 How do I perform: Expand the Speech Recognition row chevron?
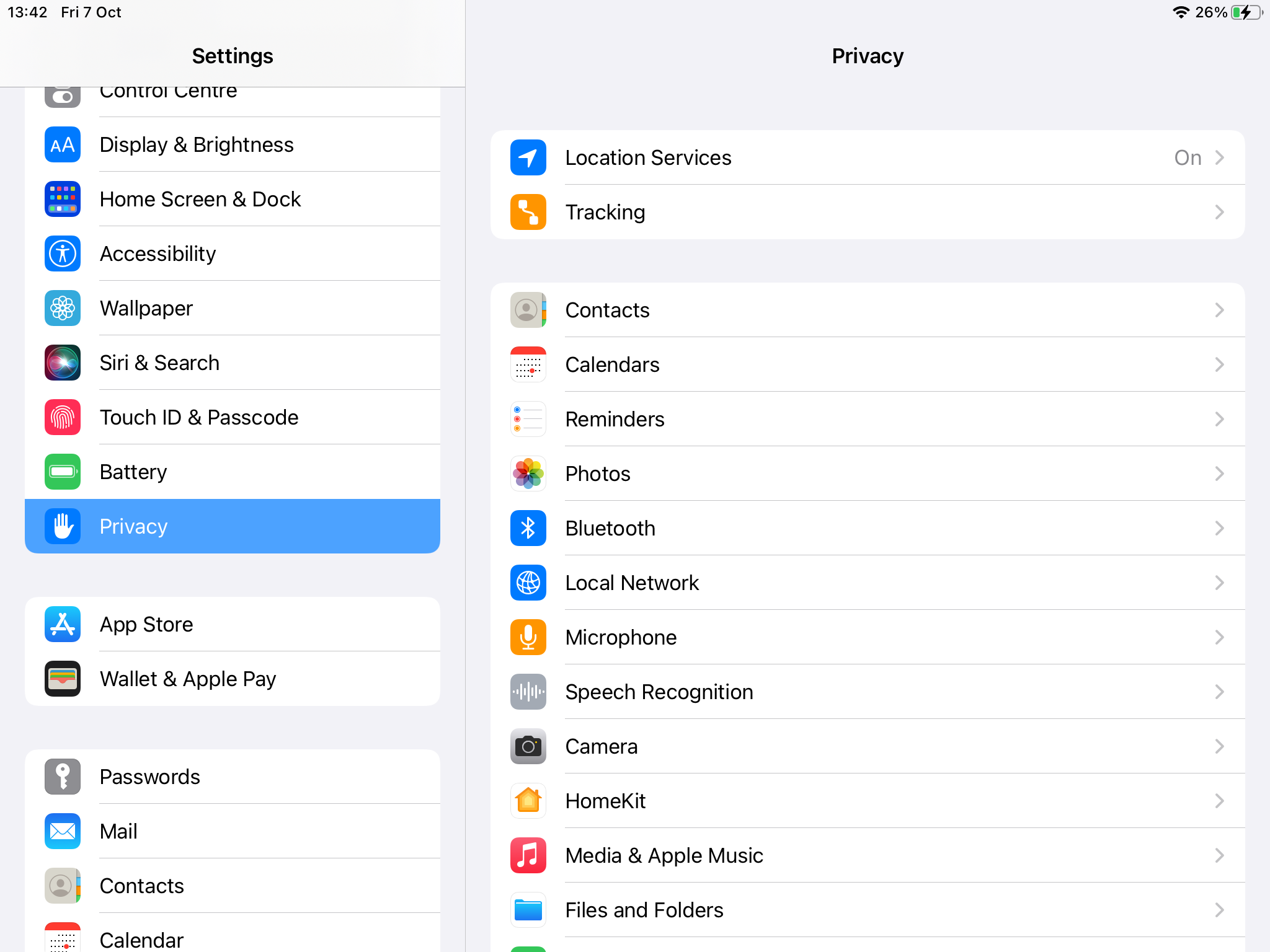point(1219,692)
